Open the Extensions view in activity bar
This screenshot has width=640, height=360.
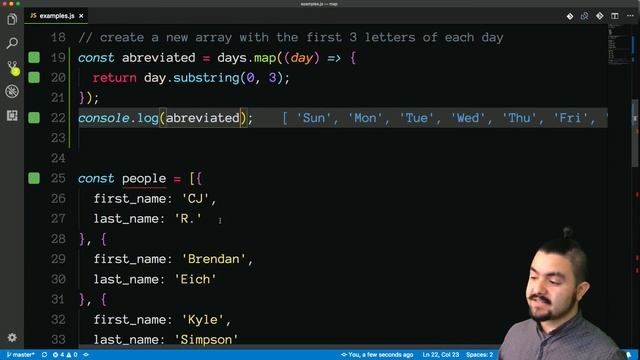[x=12, y=116]
